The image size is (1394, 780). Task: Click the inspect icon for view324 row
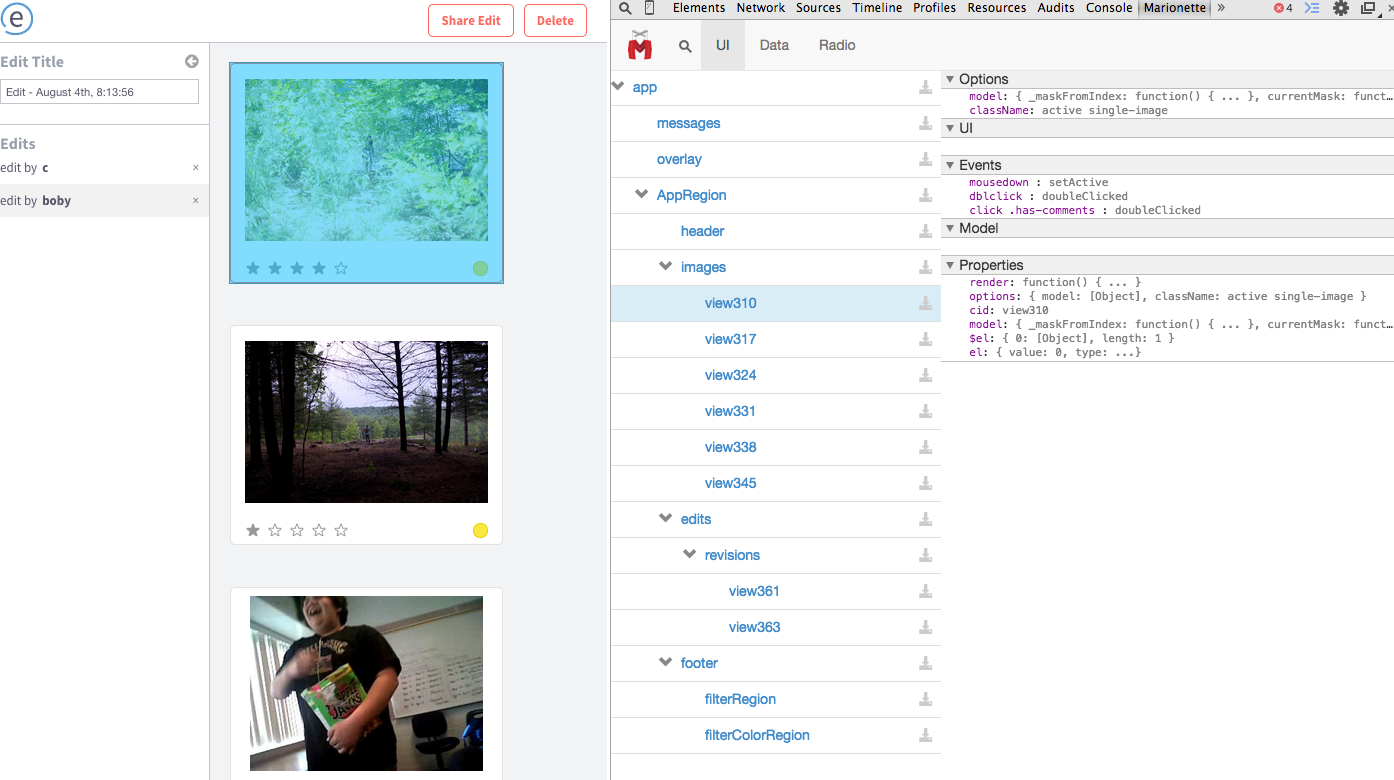coord(926,376)
